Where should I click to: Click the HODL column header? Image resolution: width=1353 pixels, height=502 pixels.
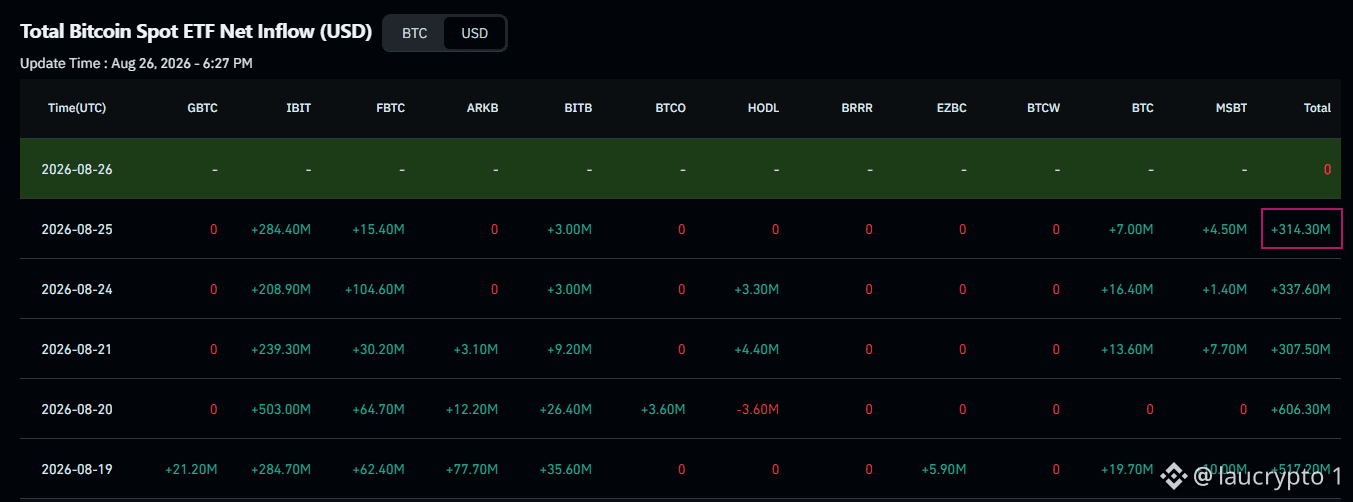[x=763, y=108]
